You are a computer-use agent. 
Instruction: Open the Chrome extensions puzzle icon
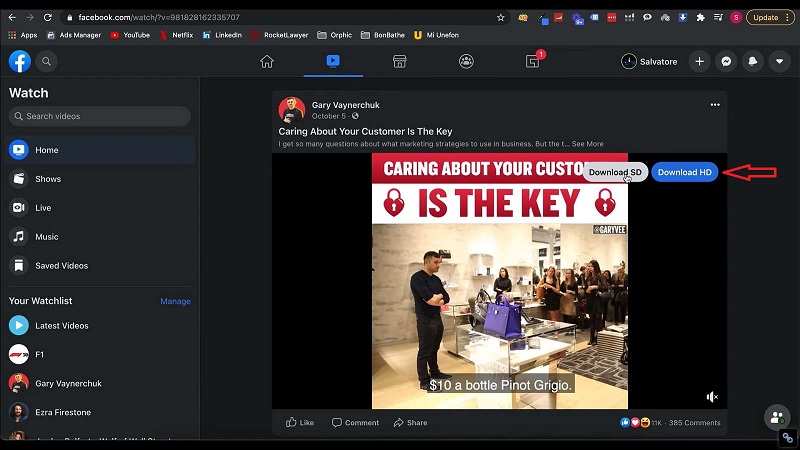click(701, 17)
